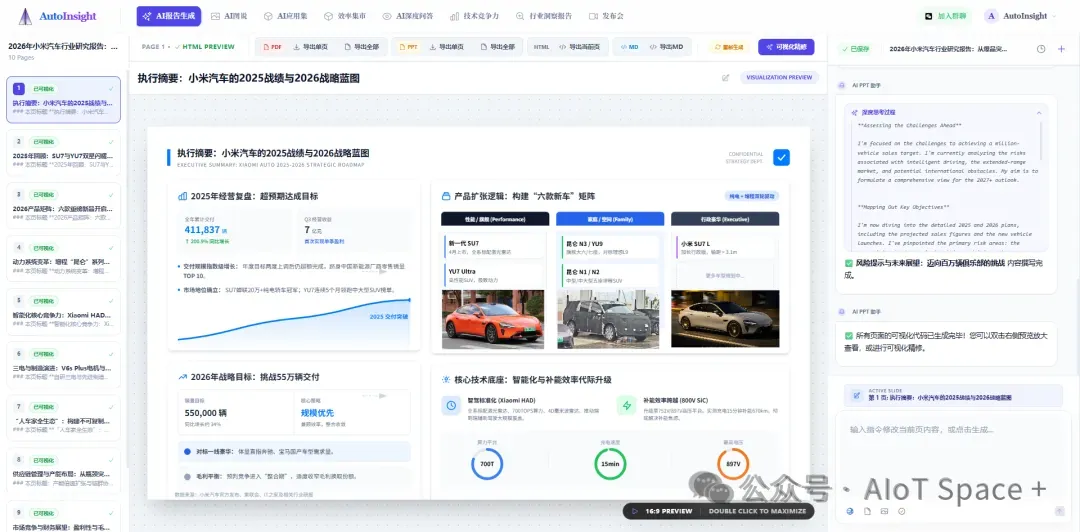
Task: Click the purple 可视化精修 button
Action: click(x=786, y=47)
